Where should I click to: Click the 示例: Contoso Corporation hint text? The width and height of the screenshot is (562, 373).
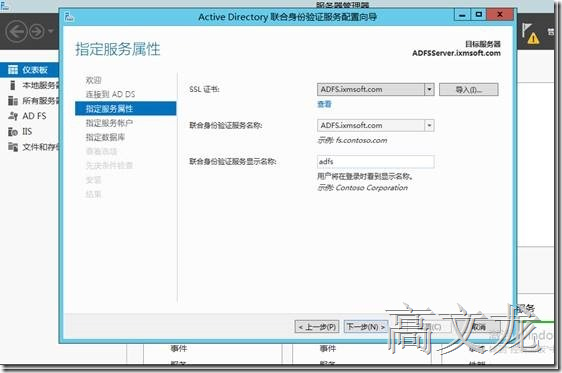point(362,188)
